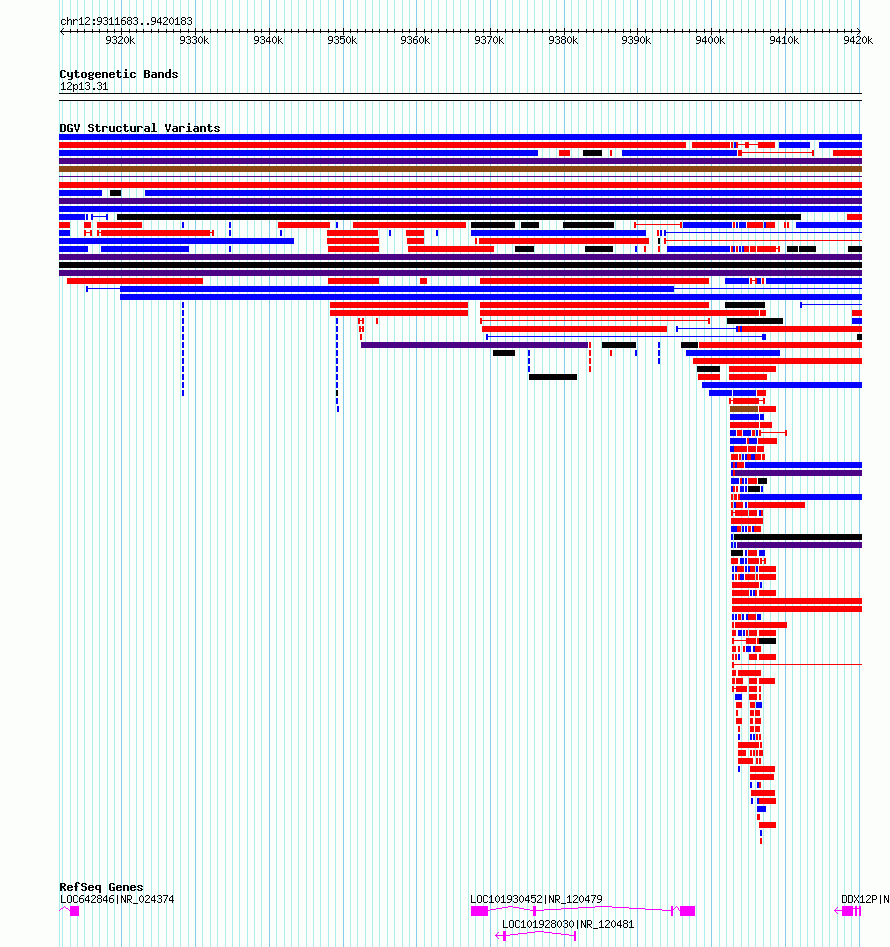Image resolution: width=890 pixels, height=947 pixels.
Task: Select the left magenta exon of LOC101930452
Action: coord(479,911)
